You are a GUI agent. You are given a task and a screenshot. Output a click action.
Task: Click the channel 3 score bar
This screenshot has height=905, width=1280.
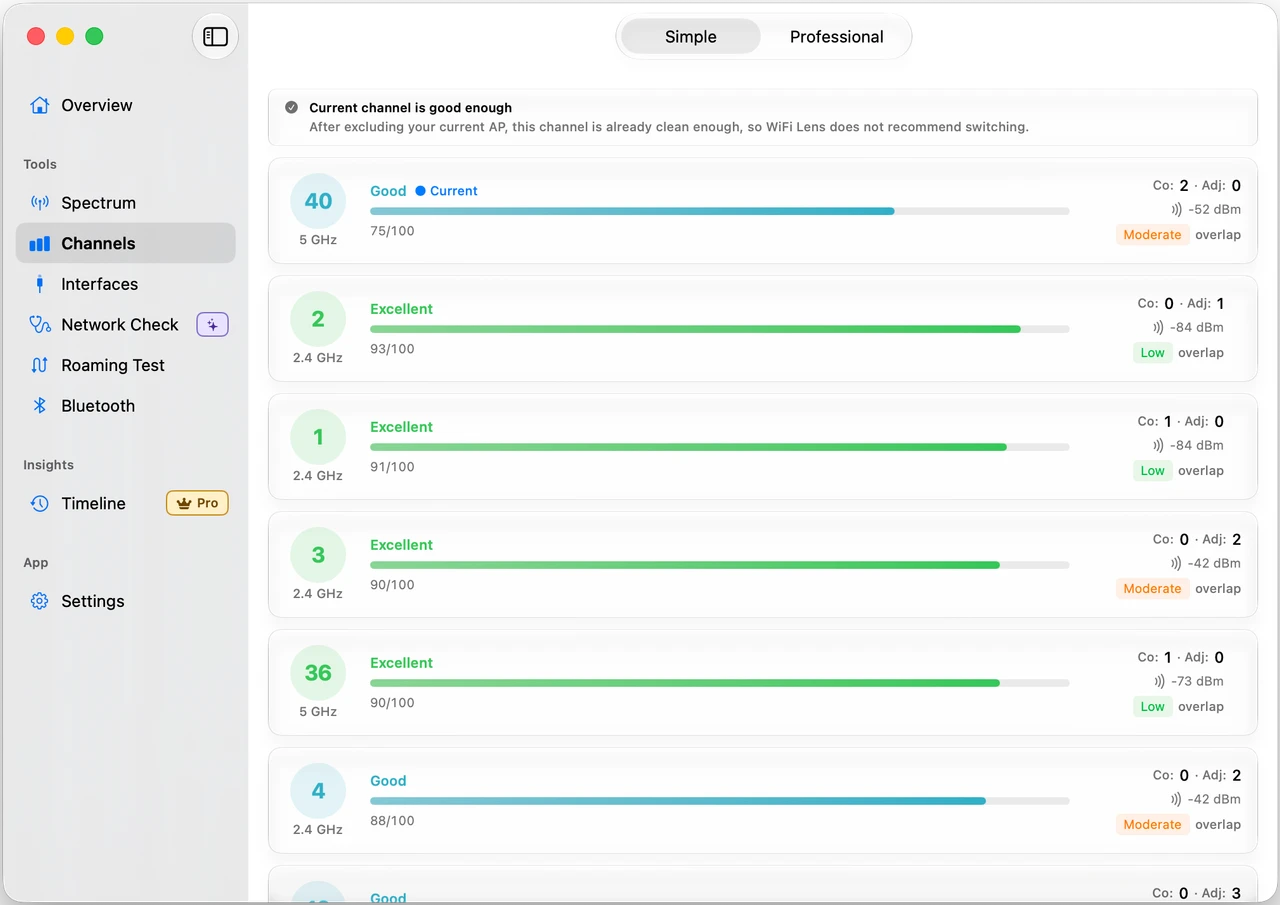720,565
